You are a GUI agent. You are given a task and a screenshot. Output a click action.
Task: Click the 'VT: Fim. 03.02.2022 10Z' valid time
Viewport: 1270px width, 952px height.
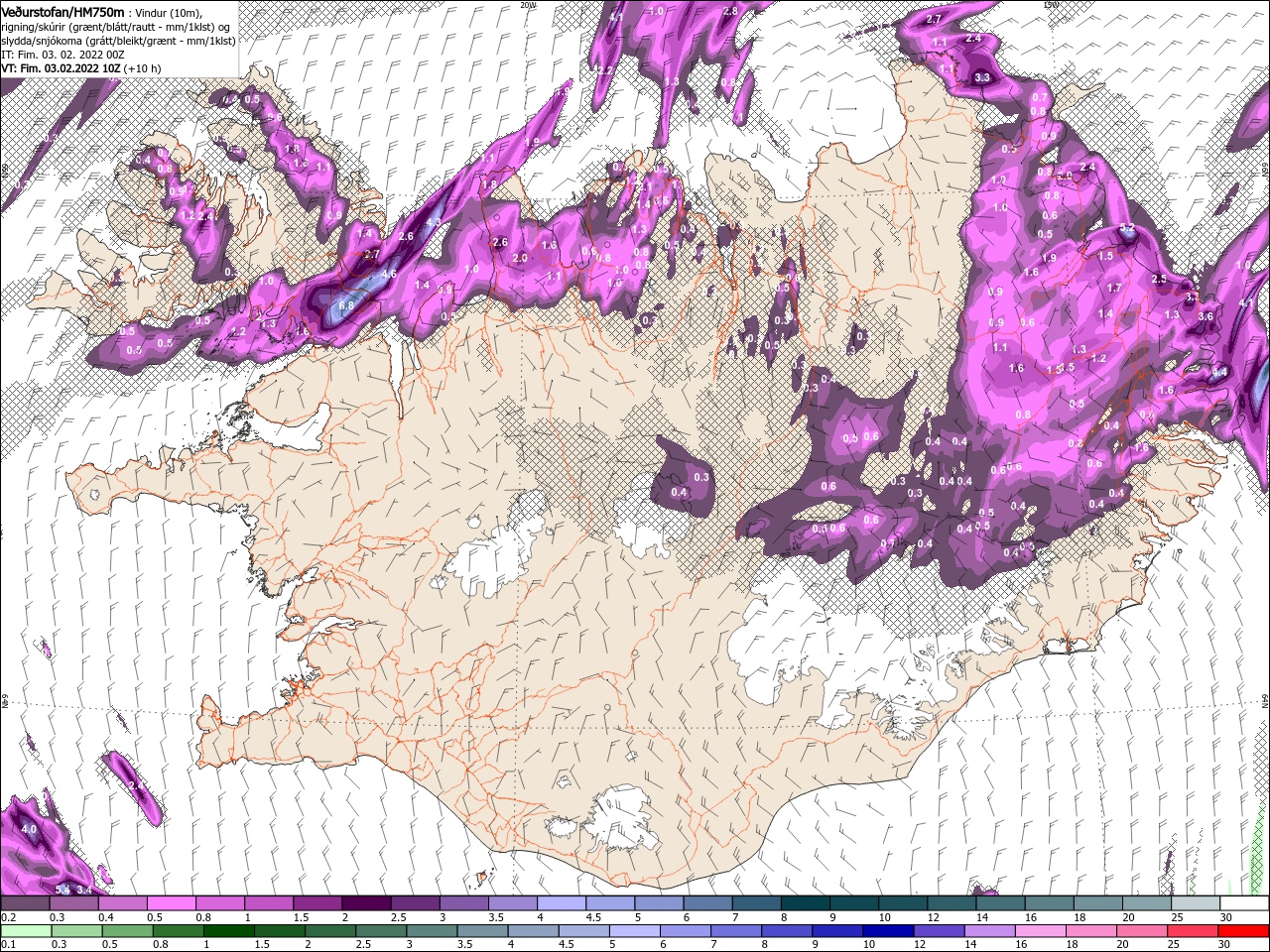[61, 68]
